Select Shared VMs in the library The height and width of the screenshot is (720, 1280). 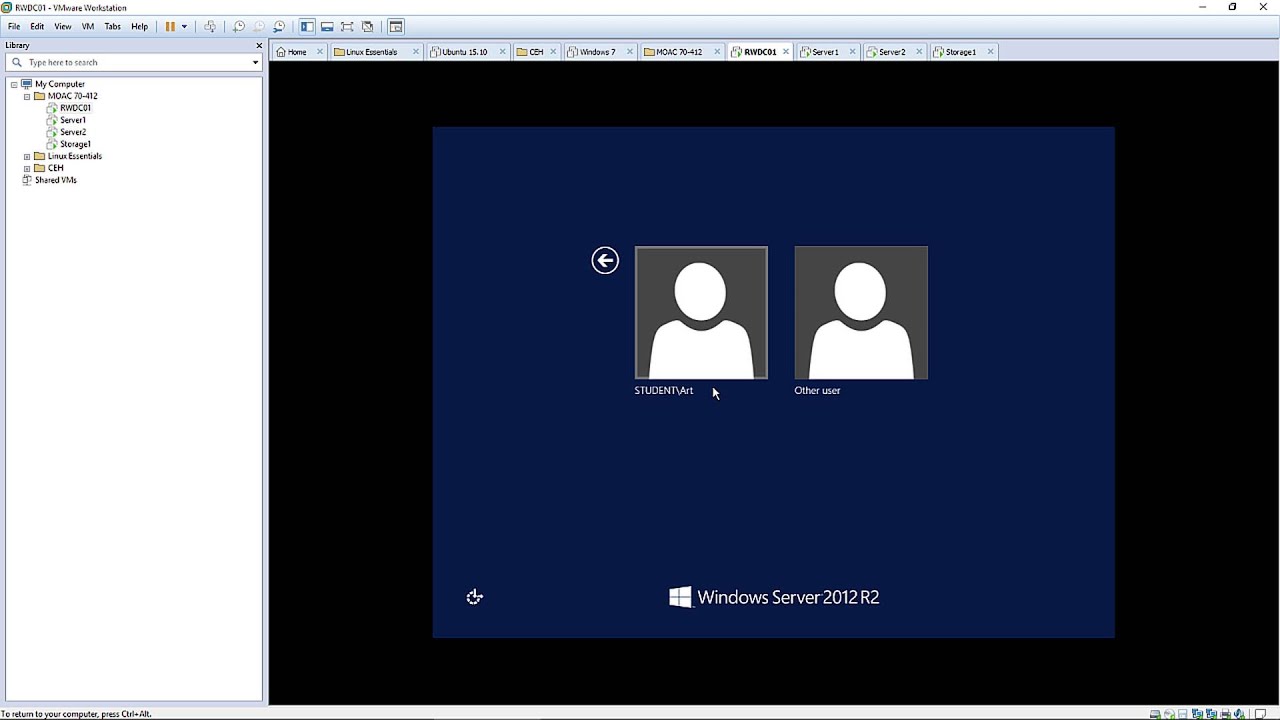[55, 180]
